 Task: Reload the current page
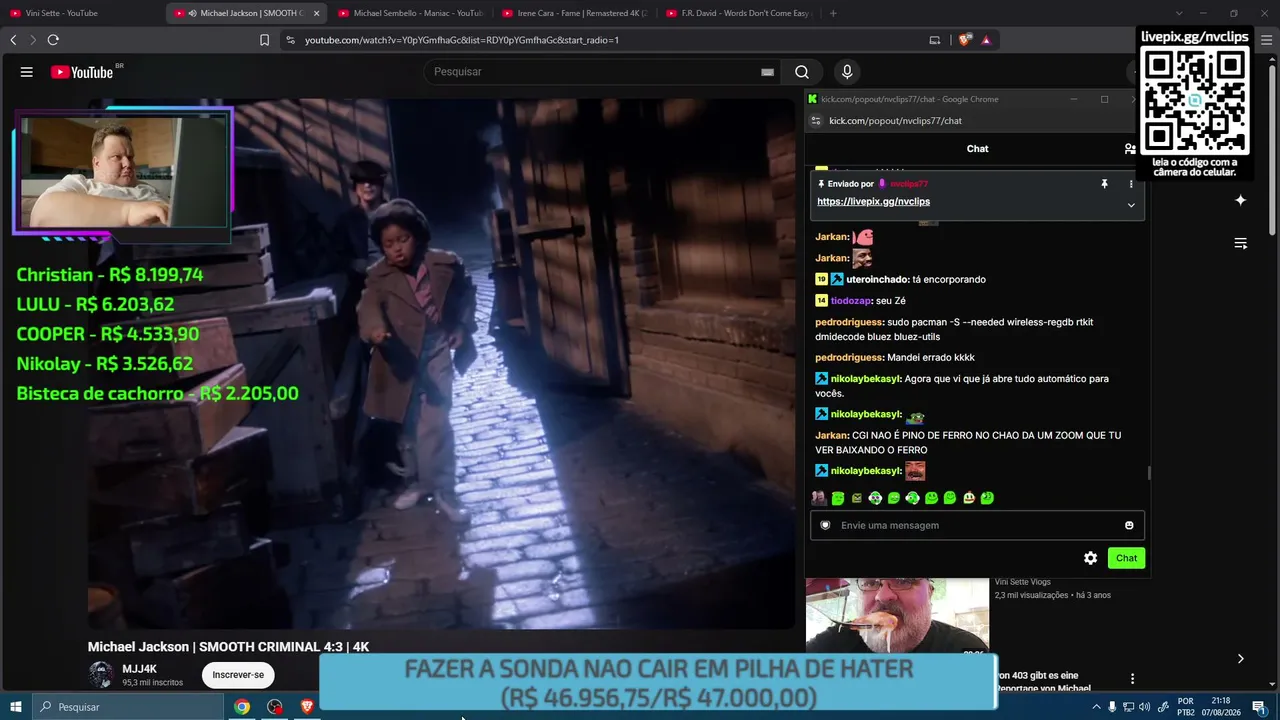(53, 40)
